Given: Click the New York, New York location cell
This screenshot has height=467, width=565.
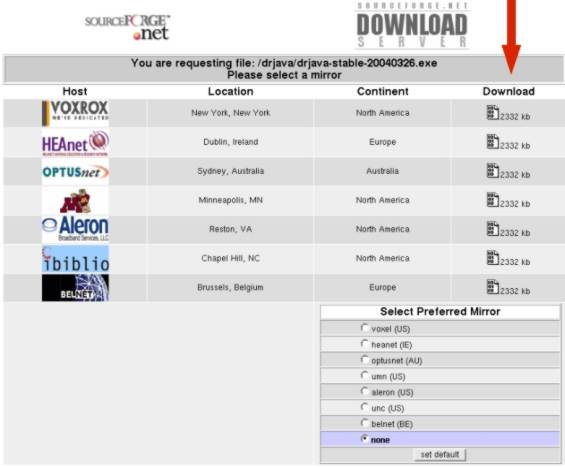Looking at the screenshot, I should 231,113.
